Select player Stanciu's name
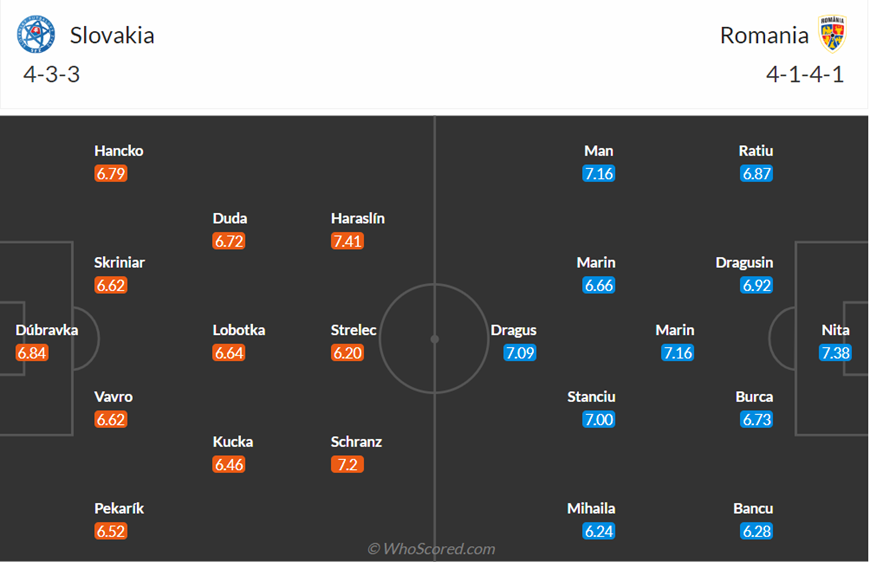 [591, 397]
